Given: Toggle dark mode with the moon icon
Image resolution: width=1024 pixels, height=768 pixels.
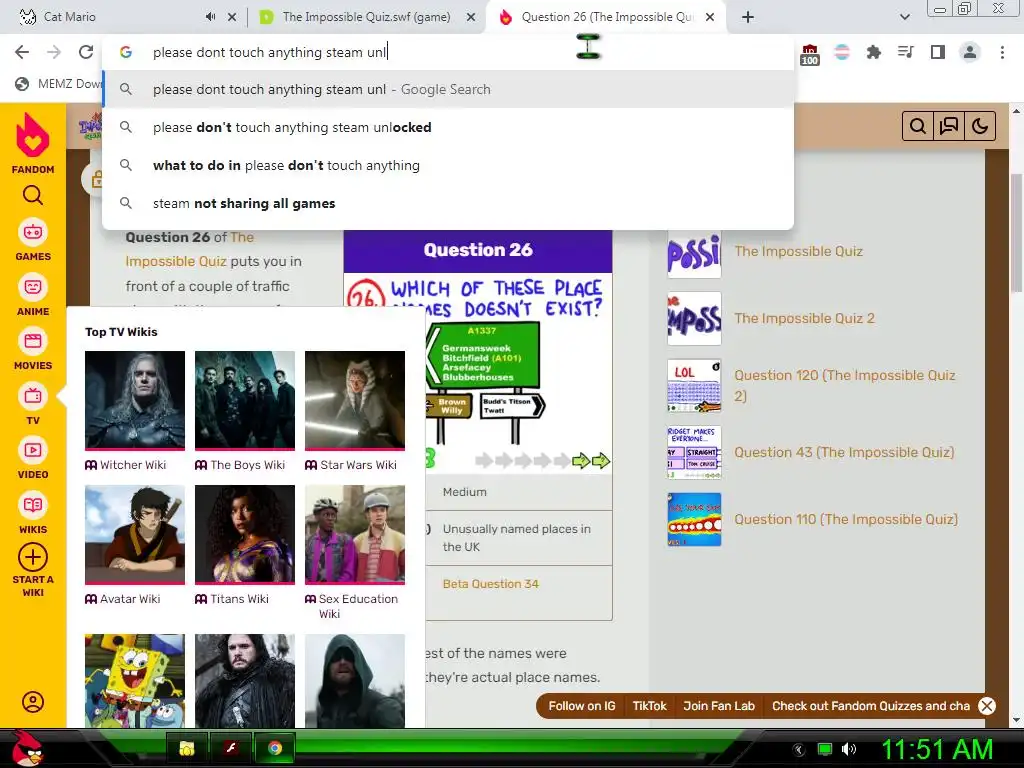Looking at the screenshot, I should coord(980,126).
